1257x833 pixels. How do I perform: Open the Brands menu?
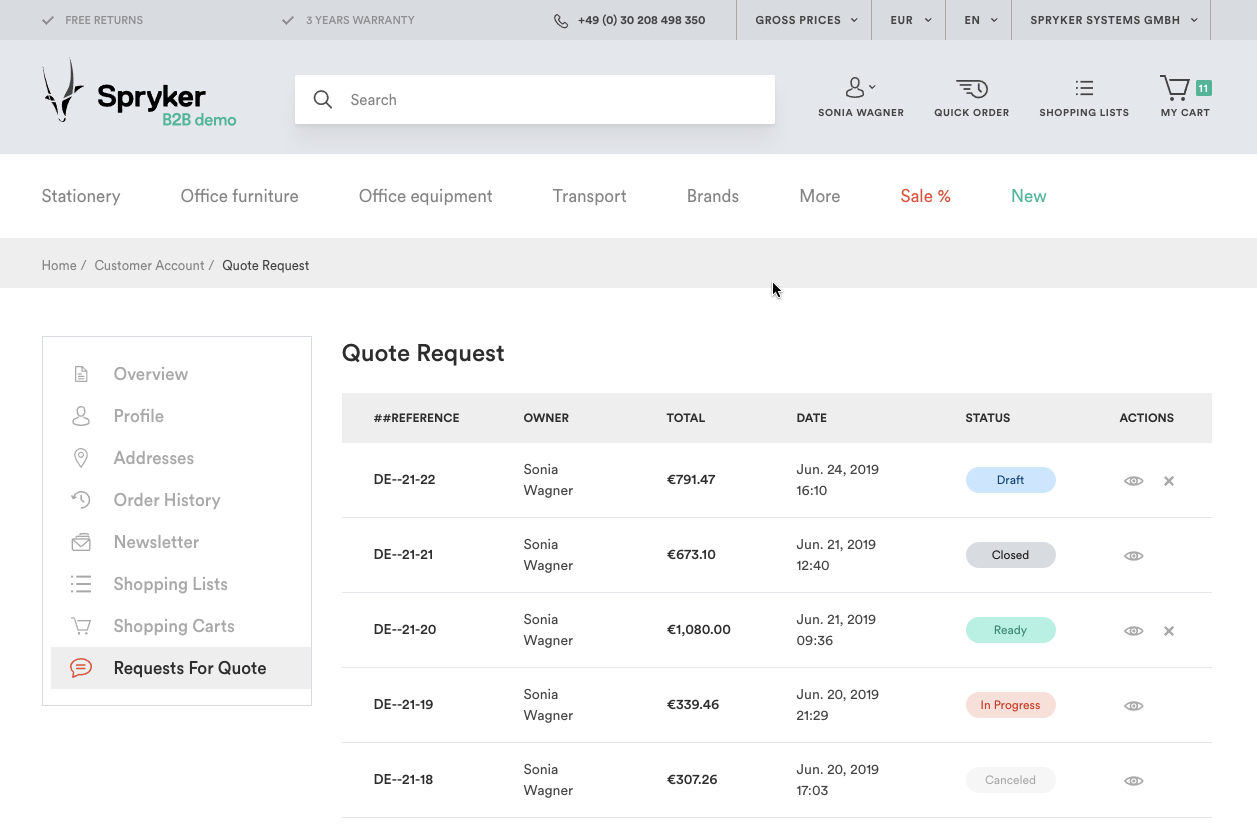(x=713, y=196)
